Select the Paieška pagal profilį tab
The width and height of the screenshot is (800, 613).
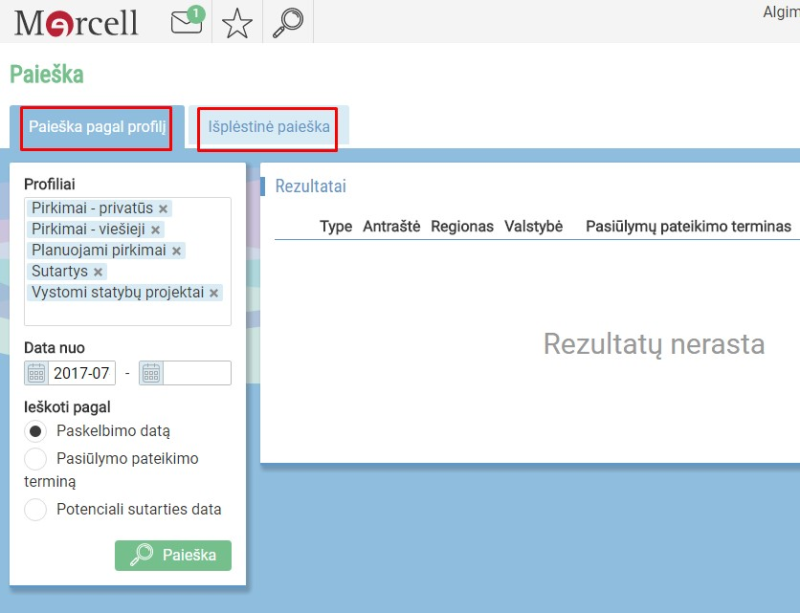tap(96, 128)
